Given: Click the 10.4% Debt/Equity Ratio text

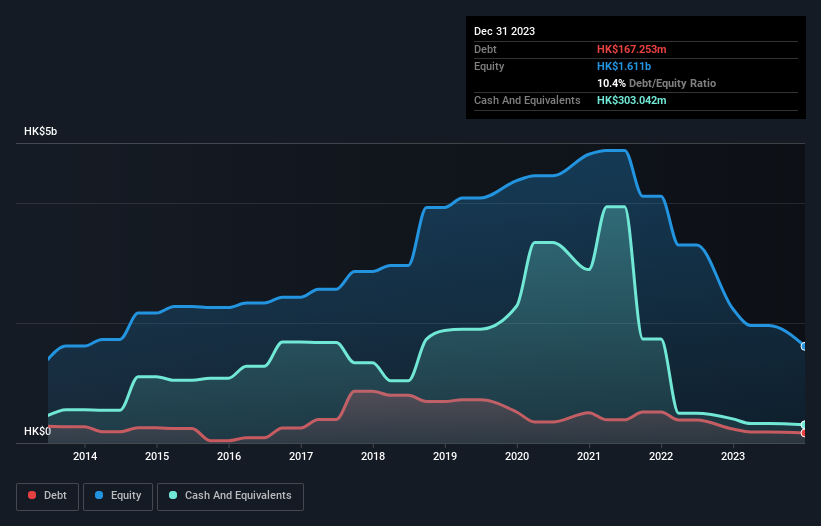Looking at the screenshot, I should pos(657,83).
